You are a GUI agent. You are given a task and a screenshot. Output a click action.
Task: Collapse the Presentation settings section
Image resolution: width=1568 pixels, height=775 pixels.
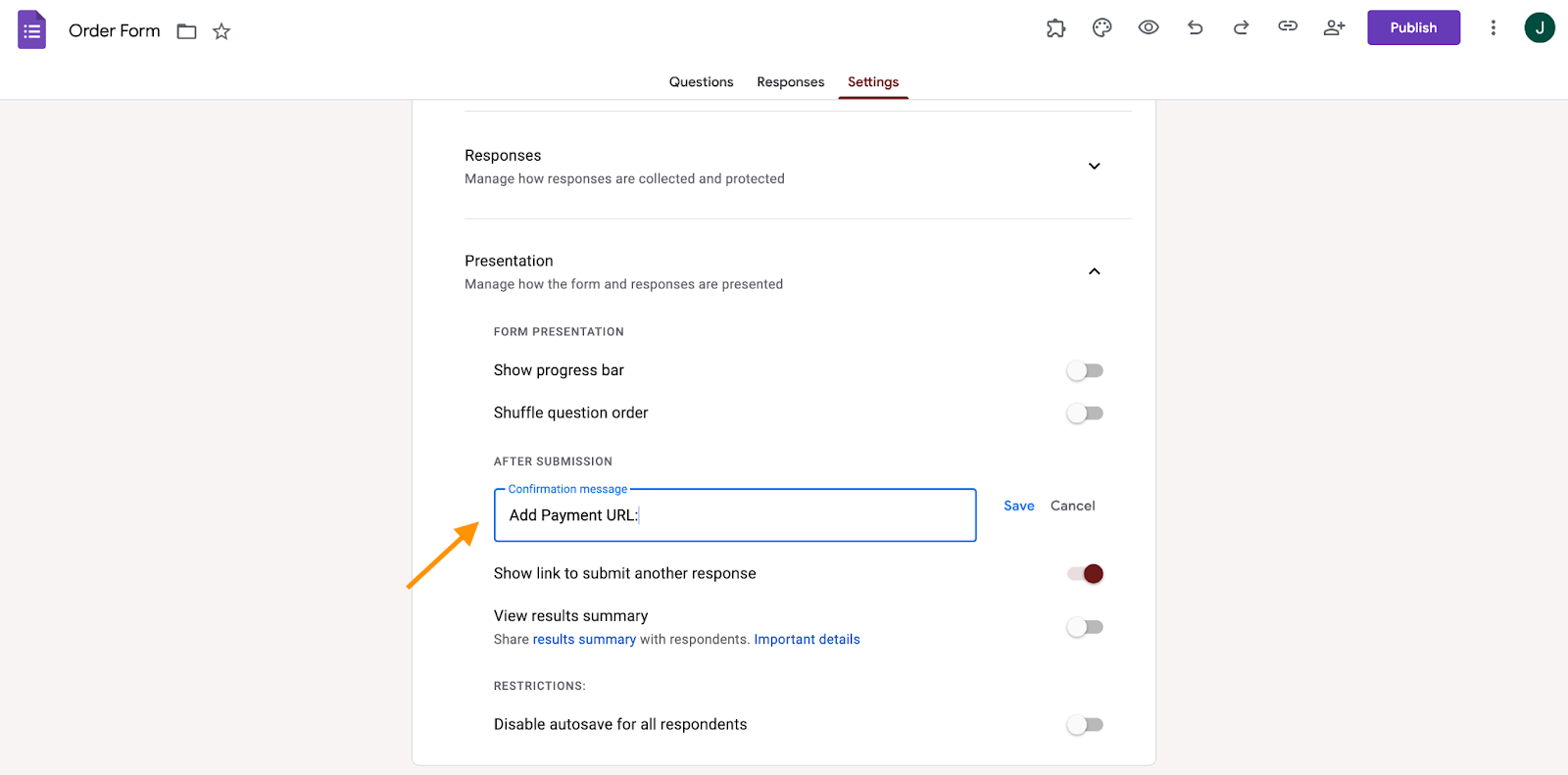pos(1094,271)
